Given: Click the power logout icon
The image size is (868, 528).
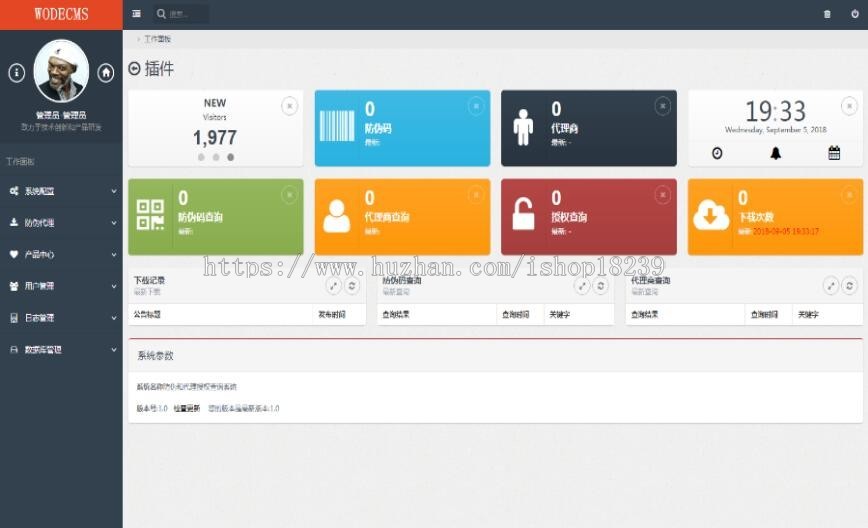Looking at the screenshot, I should [855, 14].
